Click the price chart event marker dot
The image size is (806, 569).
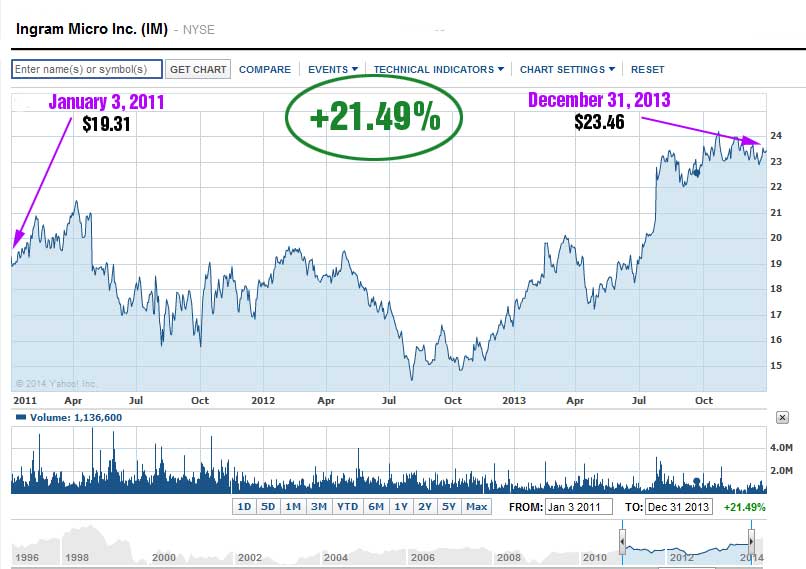[697, 173]
